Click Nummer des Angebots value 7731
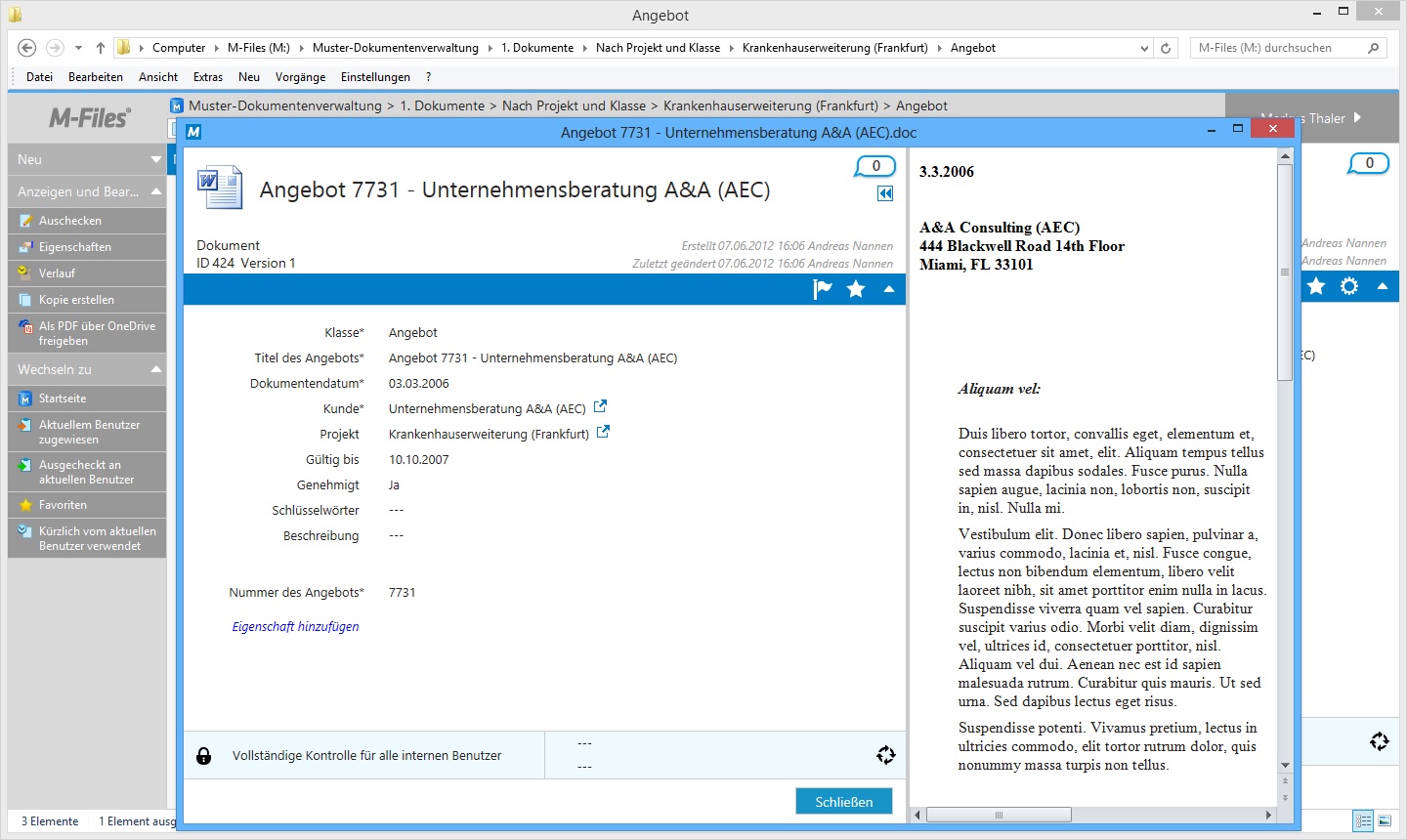Image resolution: width=1407 pixels, height=840 pixels. (402, 593)
